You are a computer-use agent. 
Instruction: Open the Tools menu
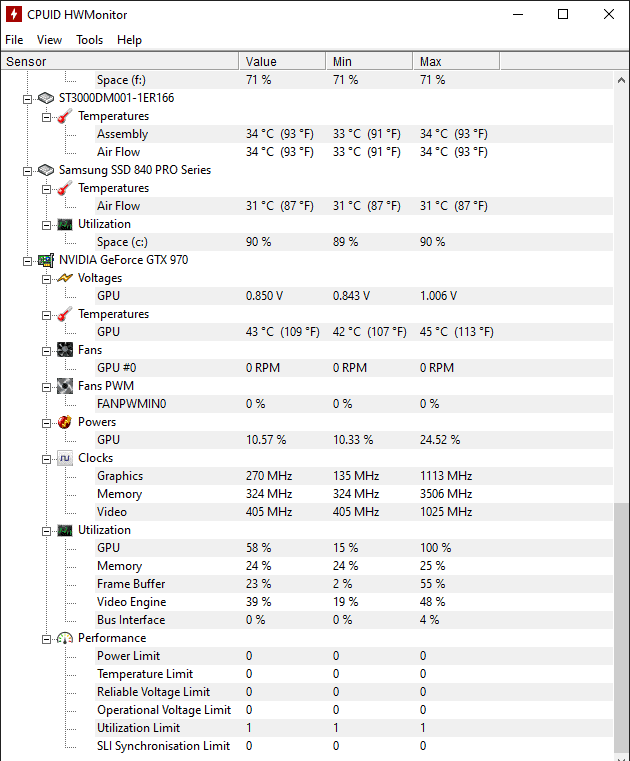pyautogui.click(x=89, y=40)
